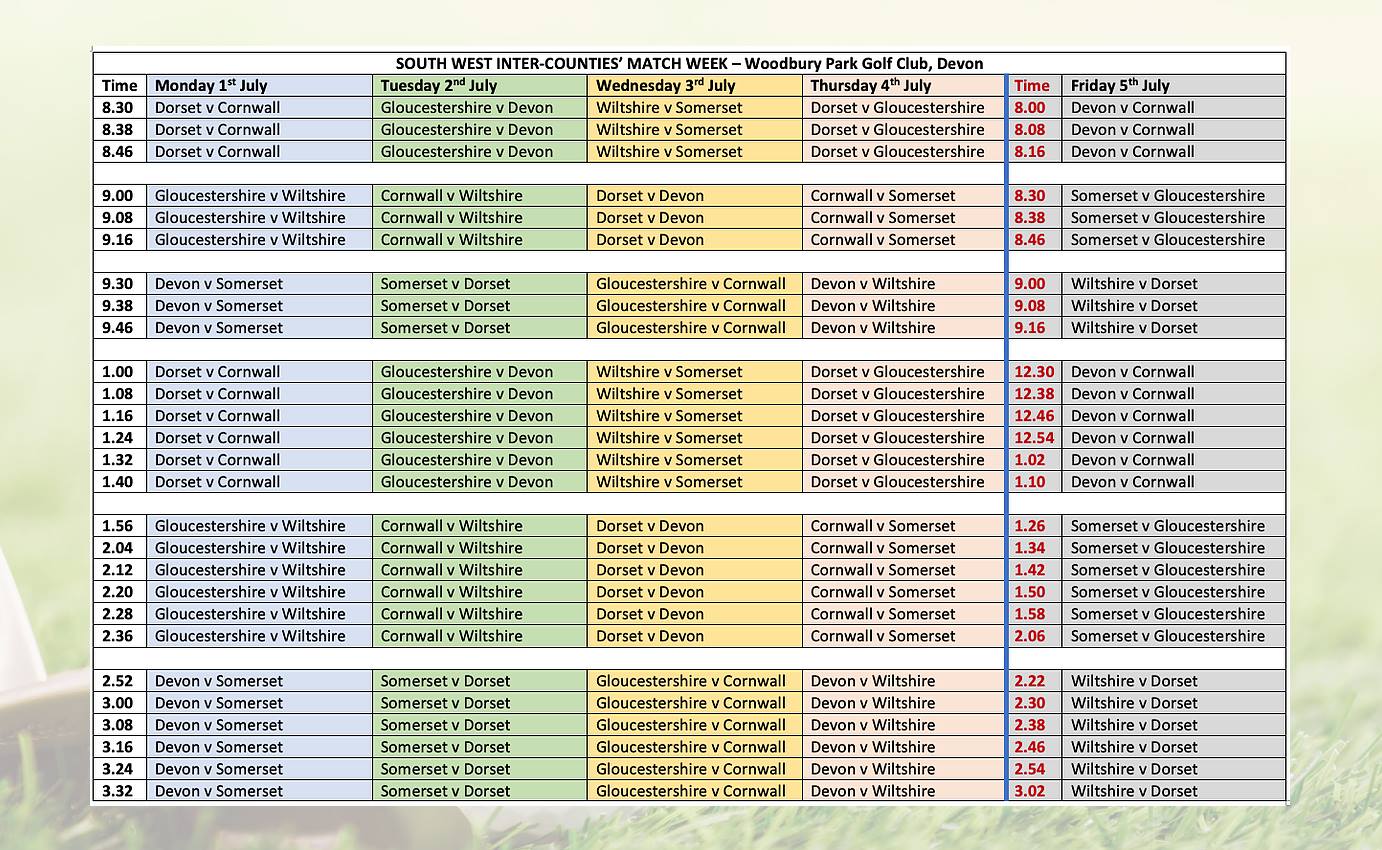Select Monday's 'Gloucestershire v Wiltshire' in 2.04 row
1382x850 pixels.
point(260,547)
